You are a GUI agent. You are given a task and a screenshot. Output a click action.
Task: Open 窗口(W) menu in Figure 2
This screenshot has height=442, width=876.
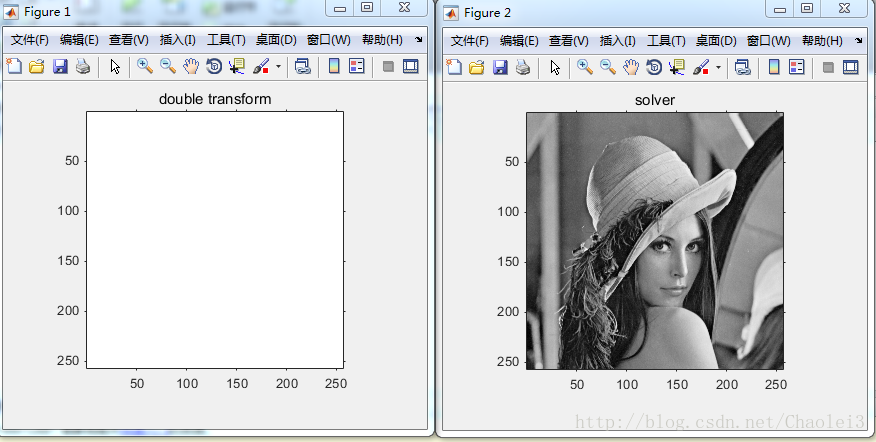click(769, 41)
